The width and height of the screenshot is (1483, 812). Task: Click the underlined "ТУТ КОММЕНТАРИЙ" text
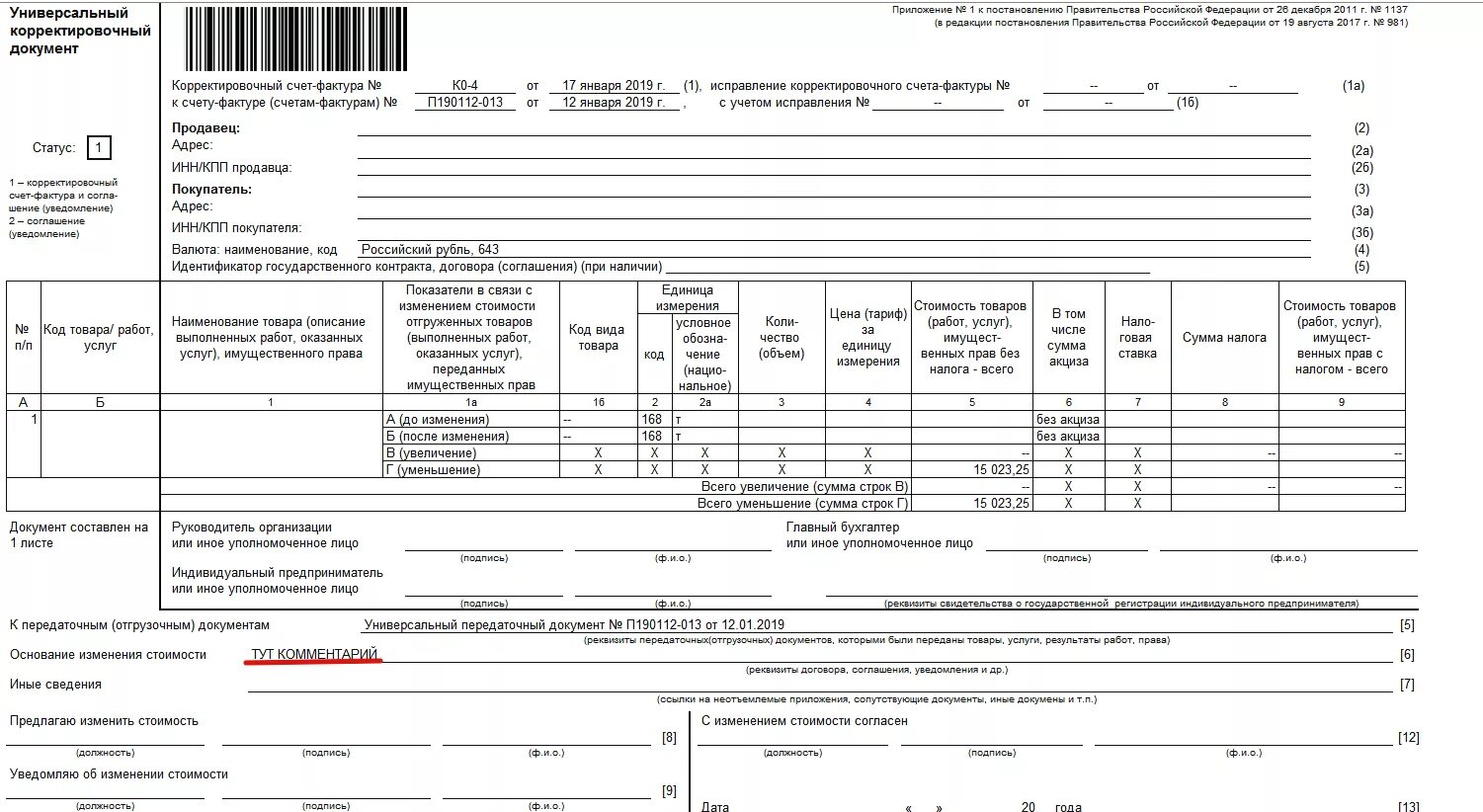point(314,655)
